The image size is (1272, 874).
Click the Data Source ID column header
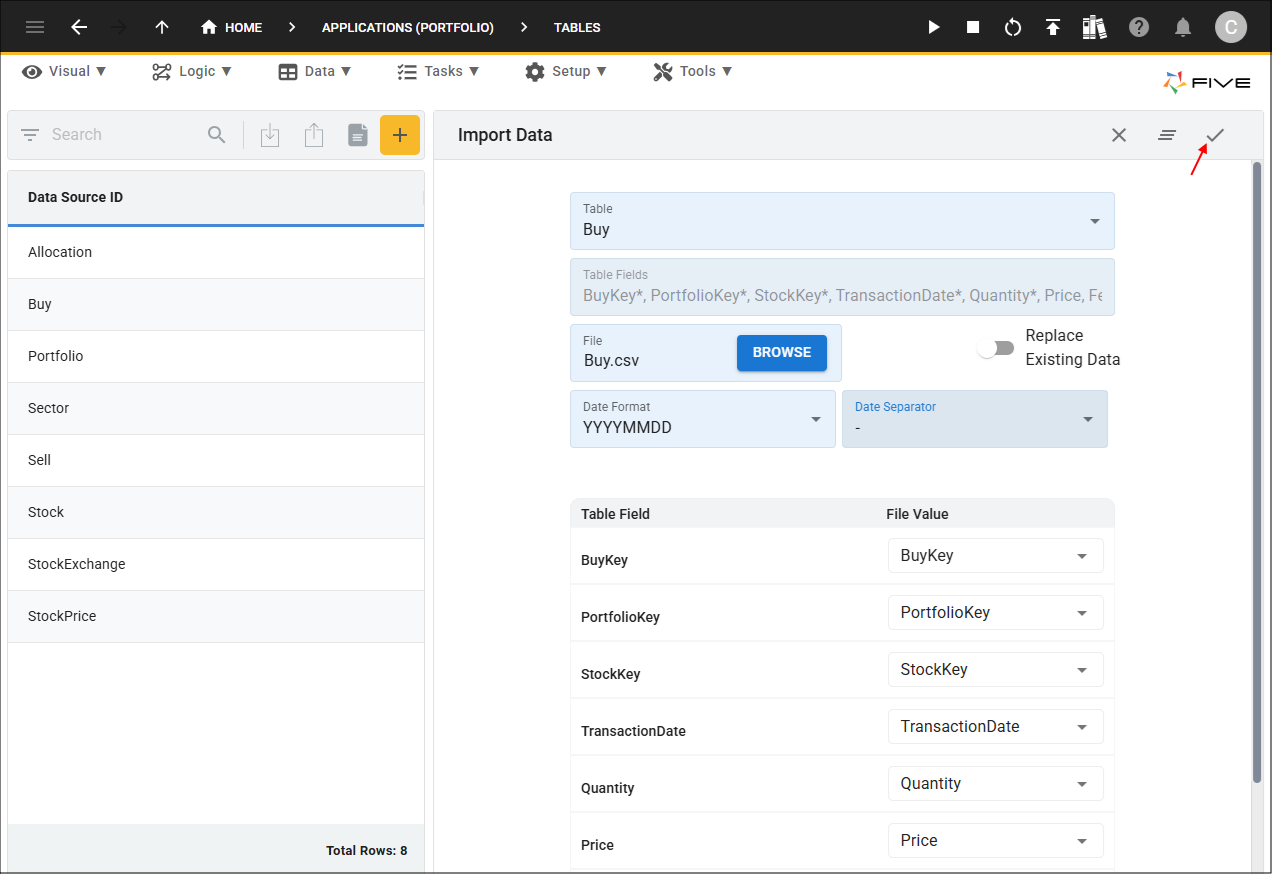click(216, 197)
